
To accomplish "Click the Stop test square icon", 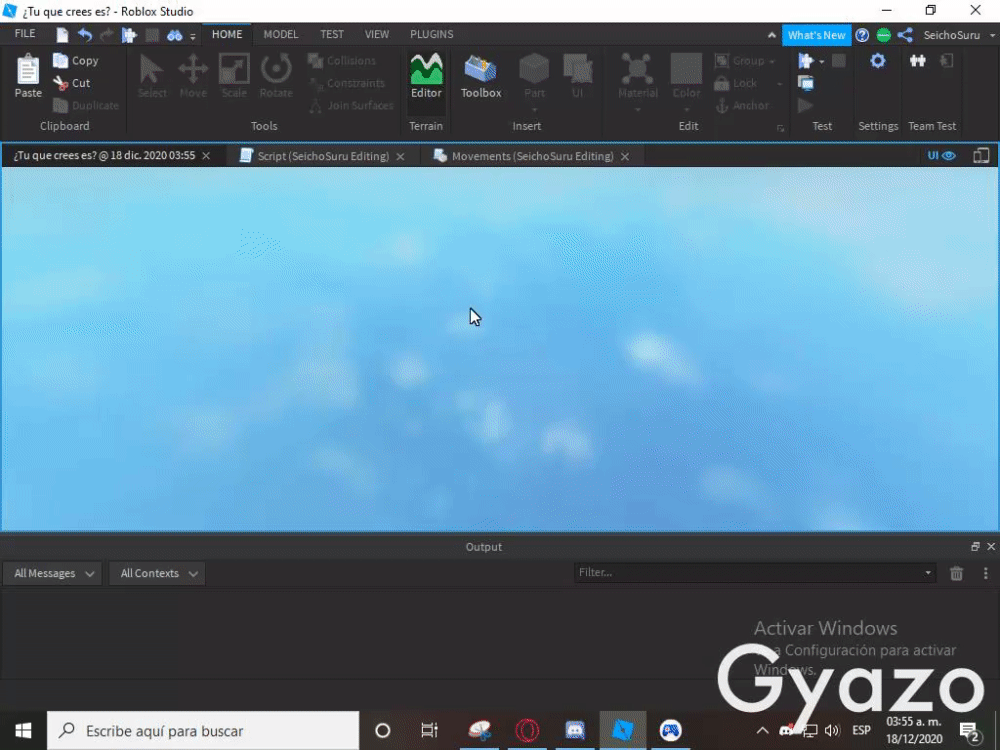I will click(x=839, y=61).
